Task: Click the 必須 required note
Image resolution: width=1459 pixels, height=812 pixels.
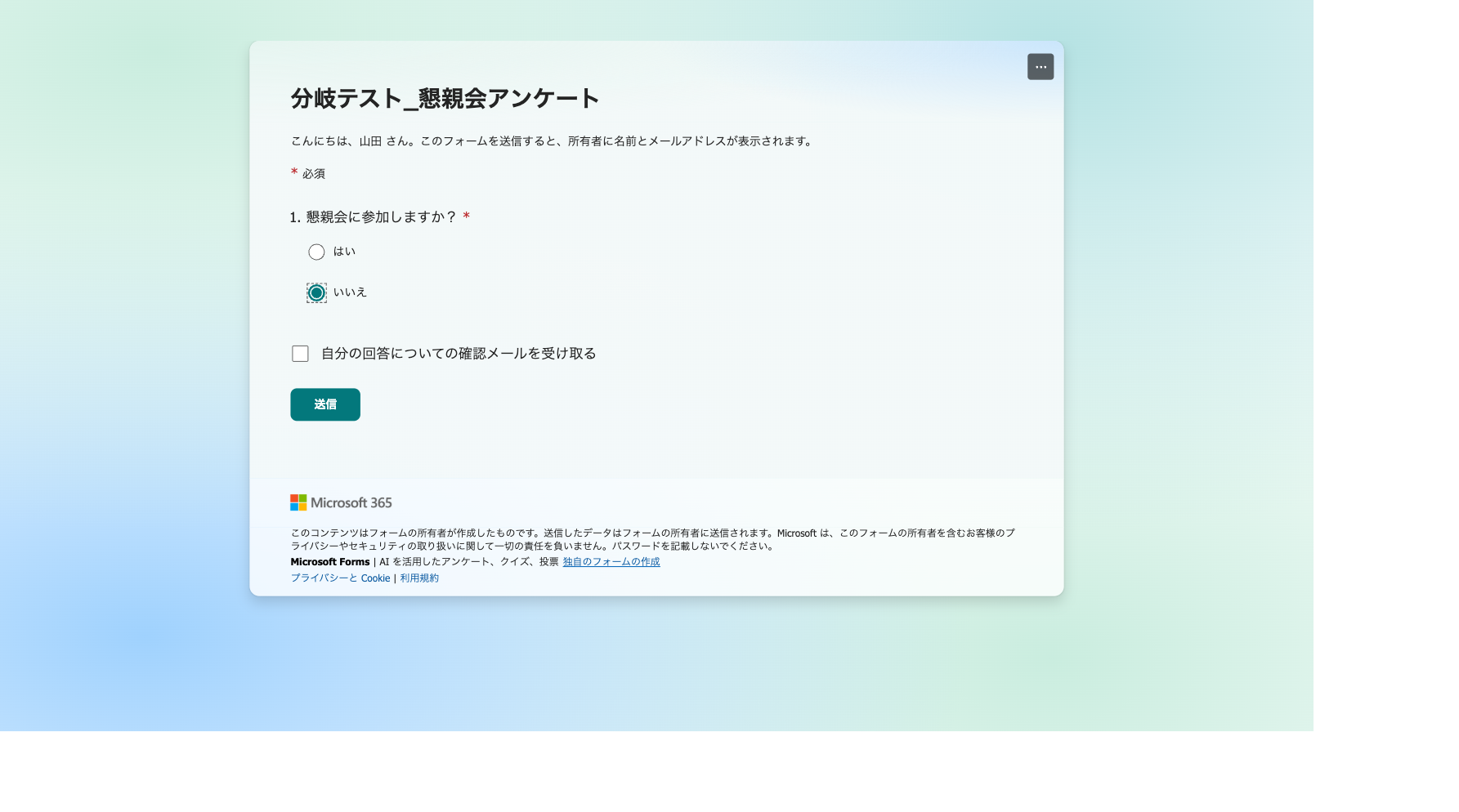Action: pyautogui.click(x=313, y=174)
